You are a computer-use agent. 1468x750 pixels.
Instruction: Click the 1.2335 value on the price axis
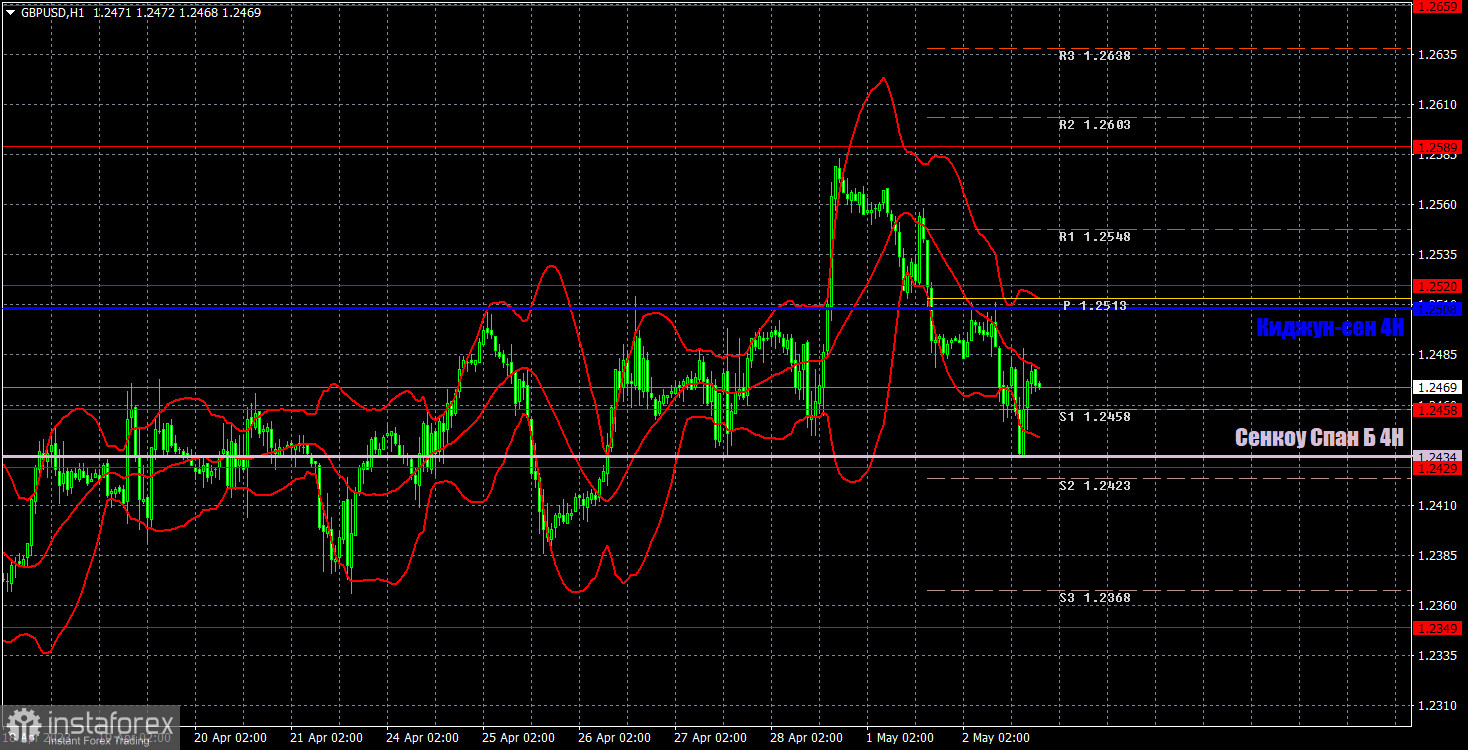[1439, 656]
